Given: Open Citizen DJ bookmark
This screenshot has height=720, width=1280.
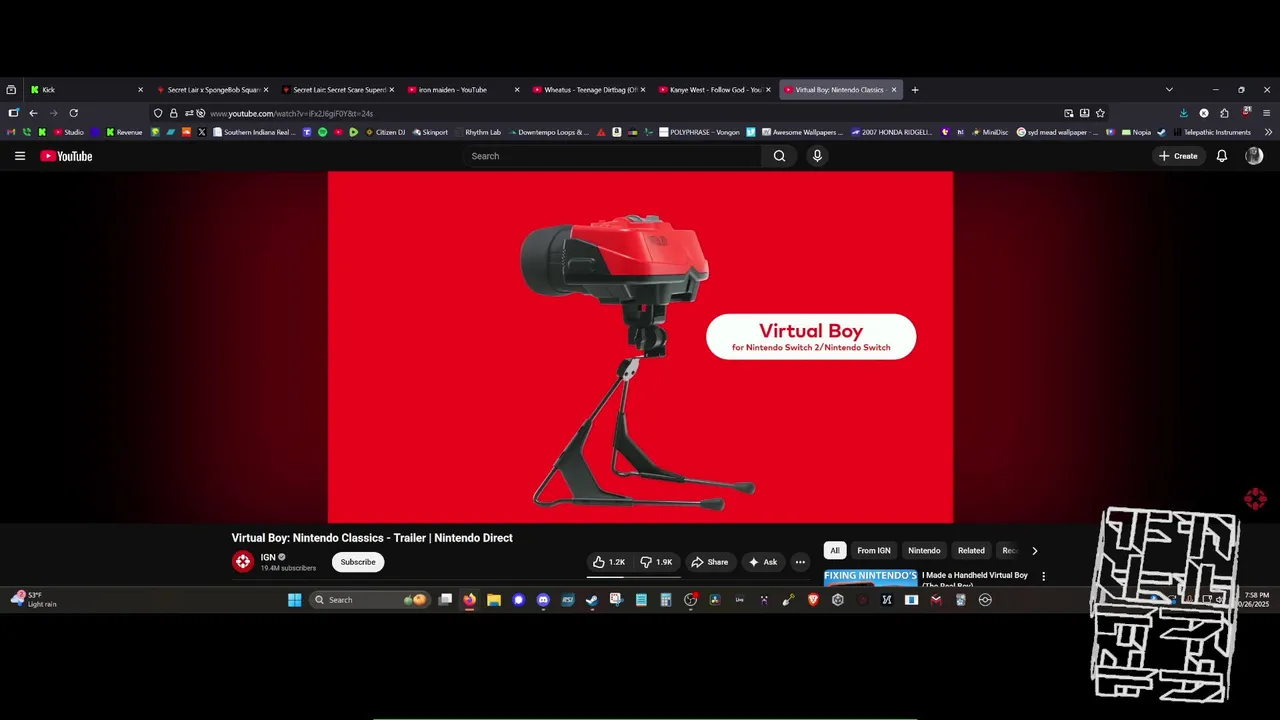Looking at the screenshot, I should 386,132.
